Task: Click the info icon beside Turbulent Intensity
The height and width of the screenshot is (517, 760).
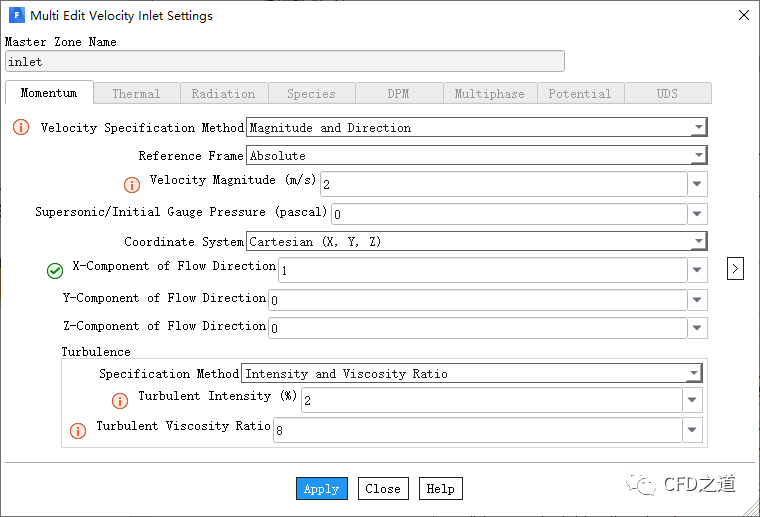Action: [120, 401]
